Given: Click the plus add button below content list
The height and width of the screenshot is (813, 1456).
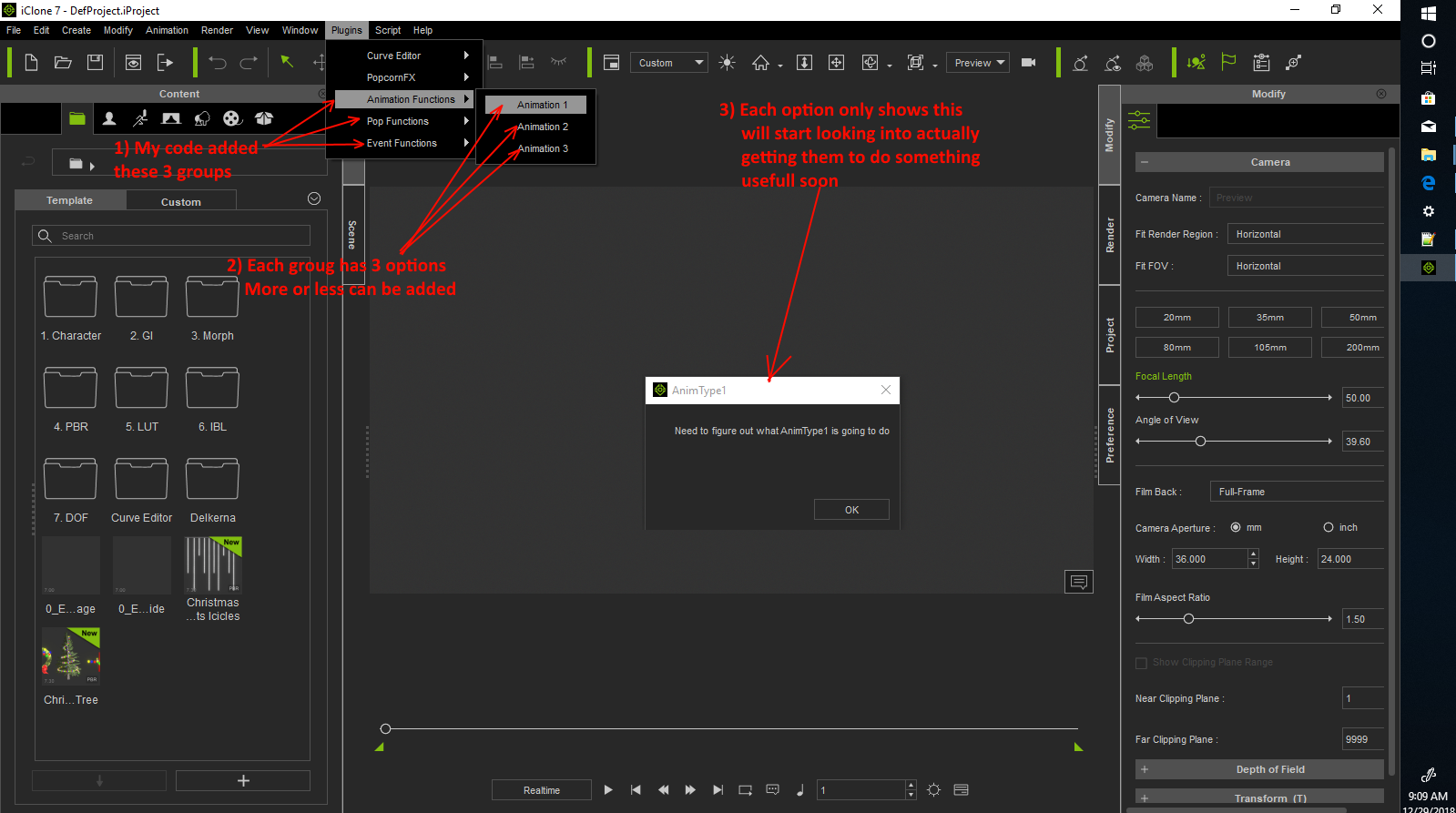Looking at the screenshot, I should [243, 781].
